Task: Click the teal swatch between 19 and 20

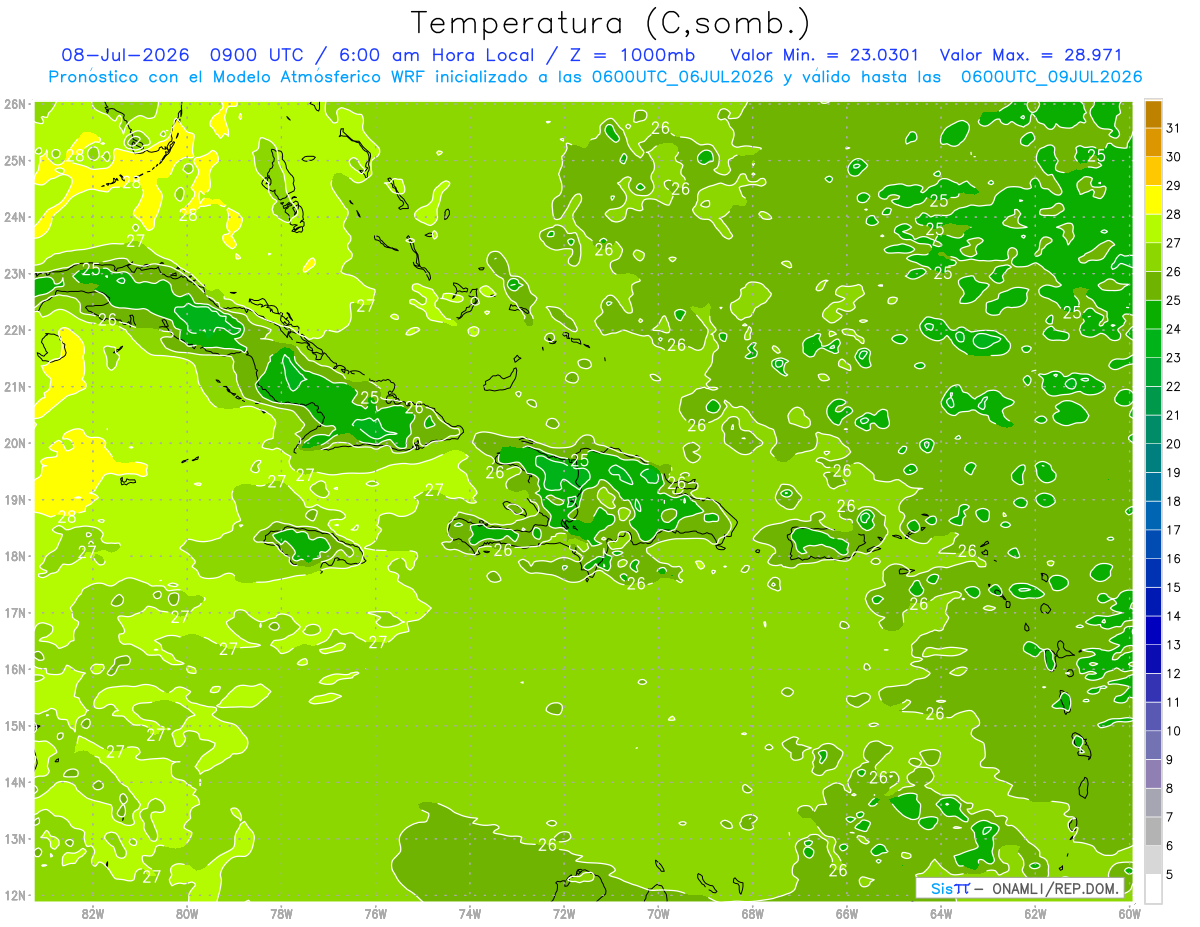Action: (x=1153, y=458)
